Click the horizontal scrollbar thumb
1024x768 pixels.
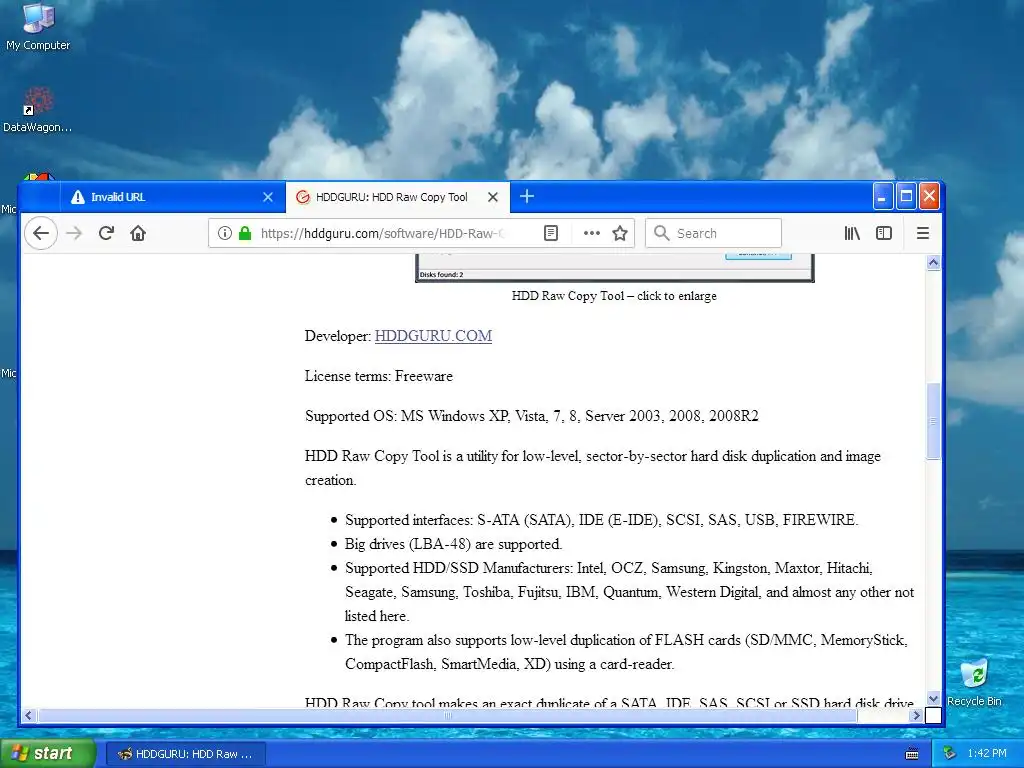(x=447, y=715)
